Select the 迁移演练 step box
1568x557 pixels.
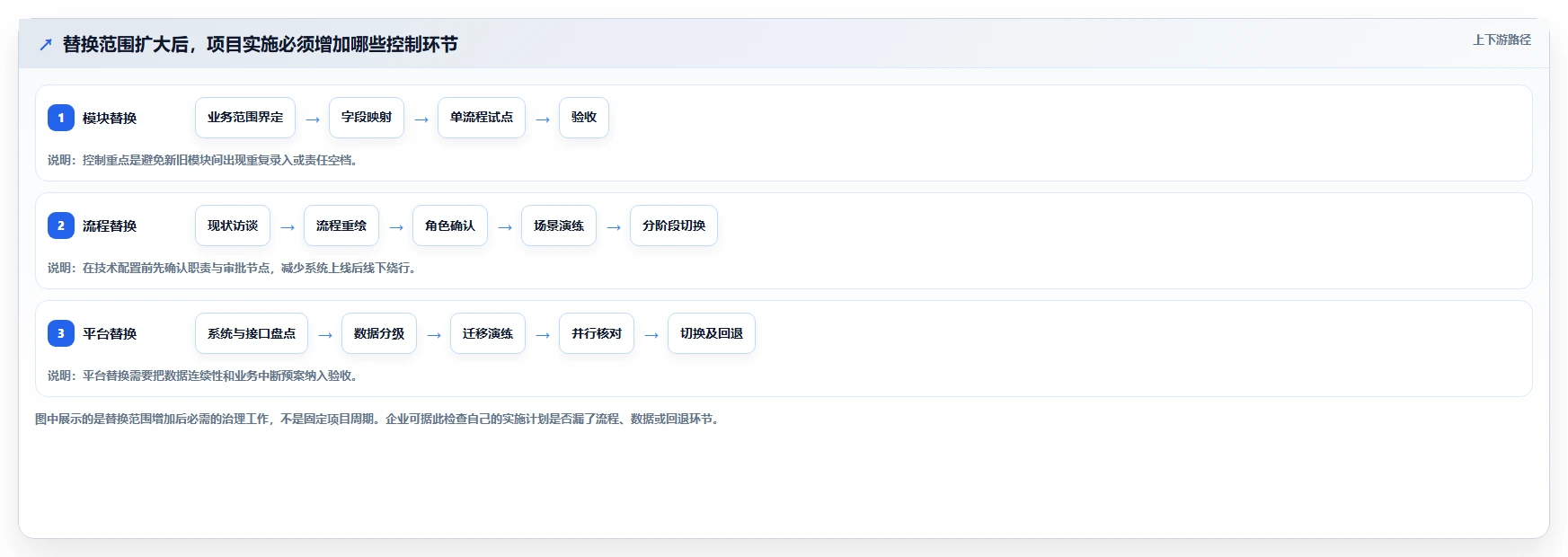[488, 333]
